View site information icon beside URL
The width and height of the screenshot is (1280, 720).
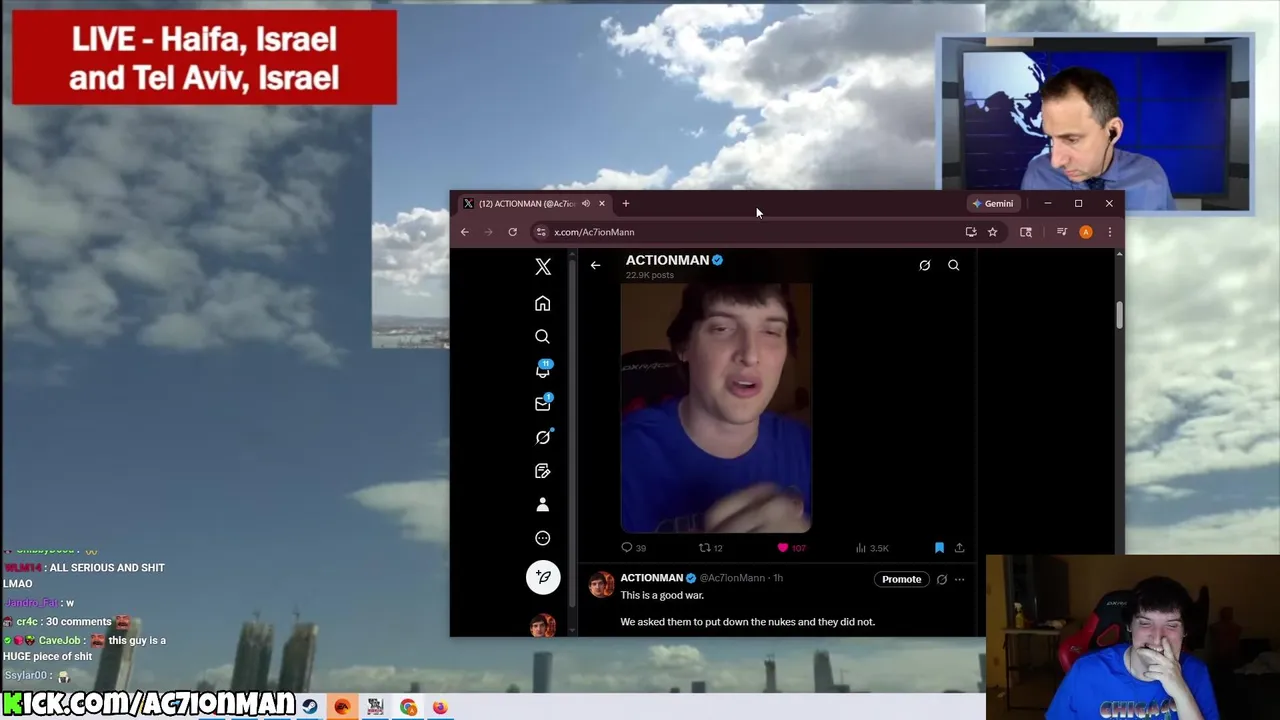pos(541,232)
